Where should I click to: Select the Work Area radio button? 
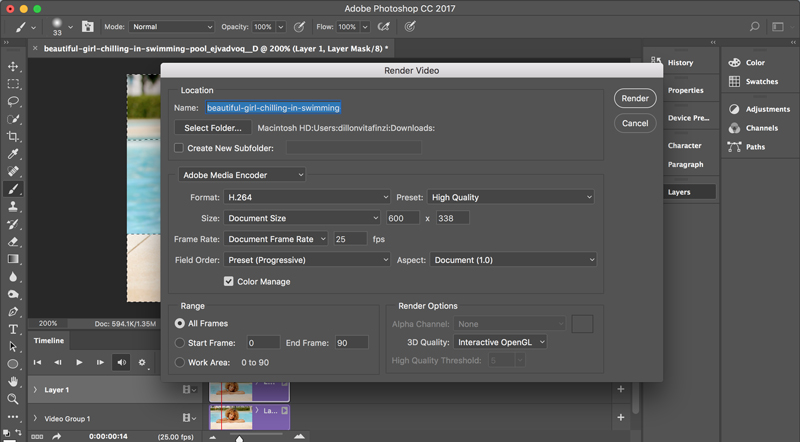coord(180,362)
